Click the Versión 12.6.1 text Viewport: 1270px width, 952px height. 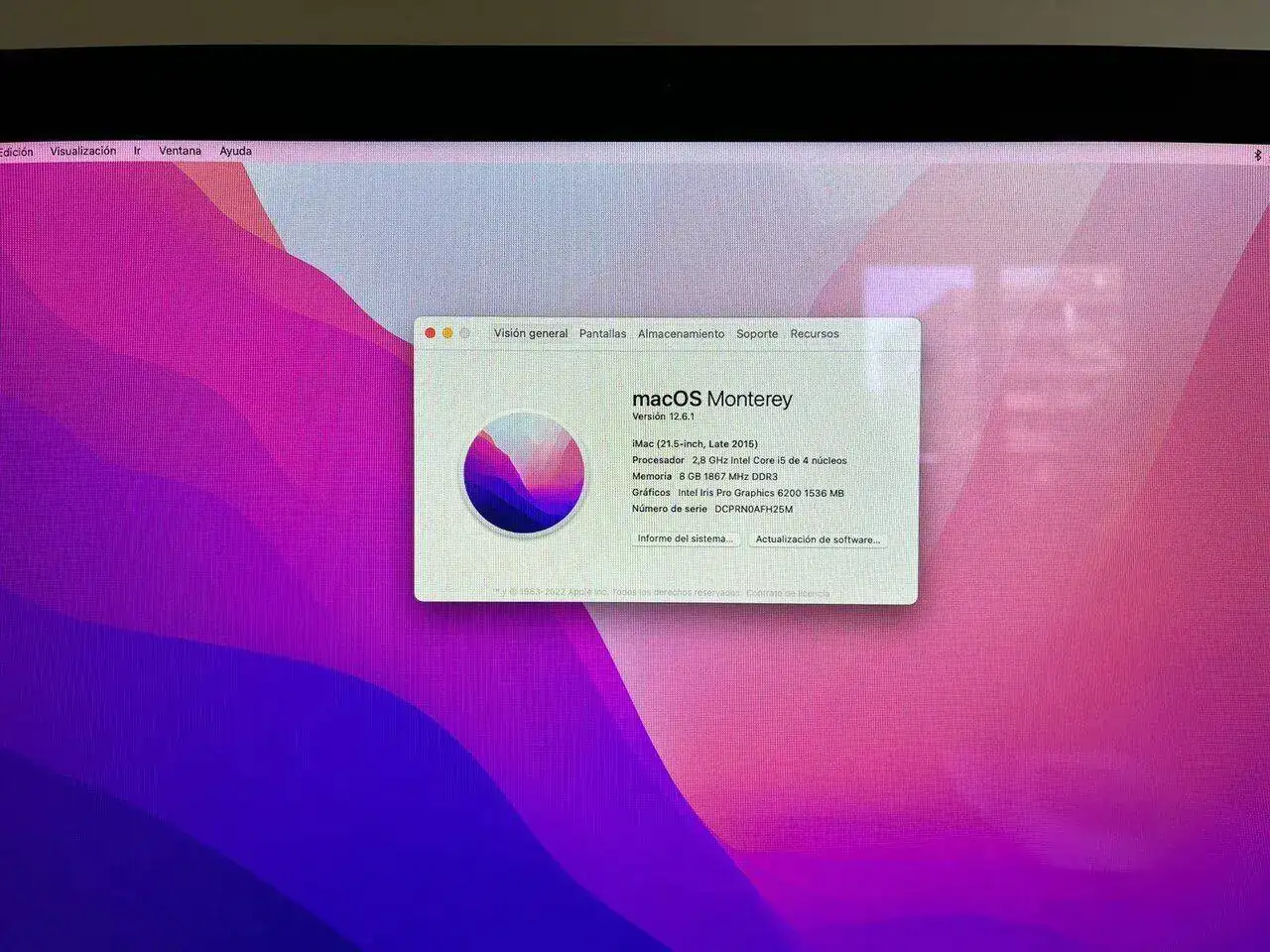pos(664,417)
